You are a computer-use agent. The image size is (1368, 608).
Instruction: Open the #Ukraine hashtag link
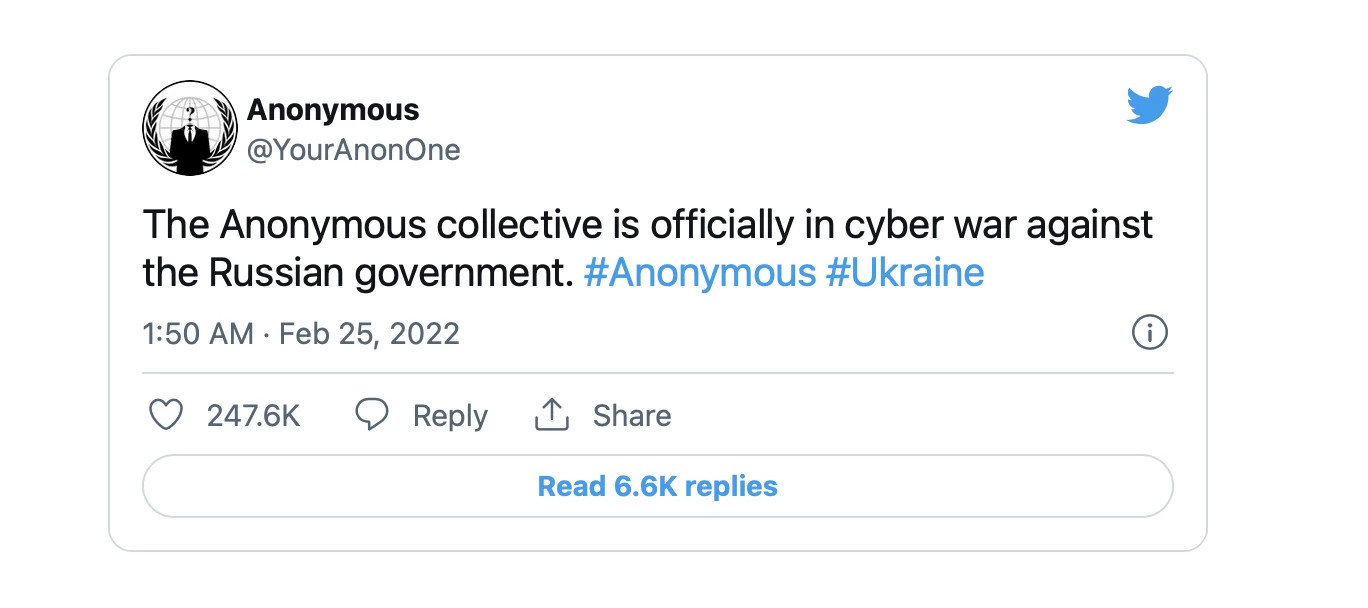point(906,273)
